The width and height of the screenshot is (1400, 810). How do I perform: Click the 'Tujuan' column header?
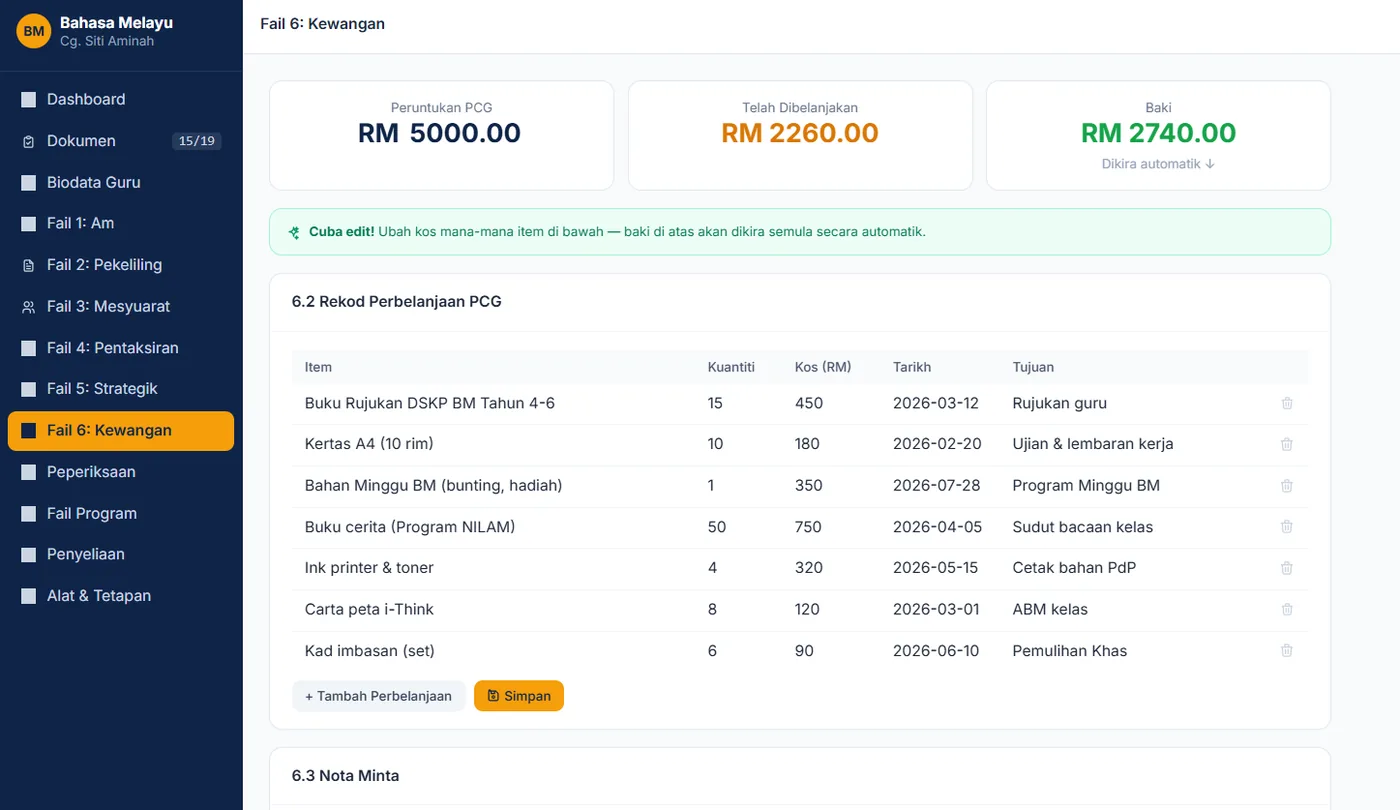1033,367
